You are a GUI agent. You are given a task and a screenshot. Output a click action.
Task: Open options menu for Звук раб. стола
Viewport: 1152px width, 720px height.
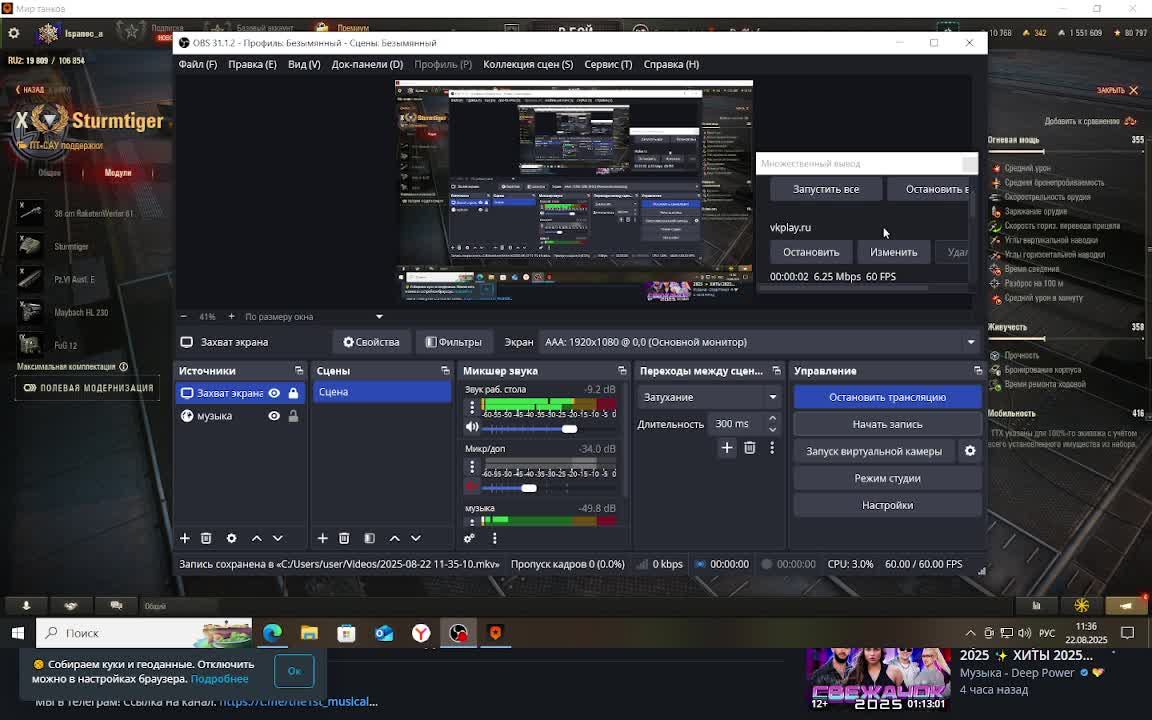point(472,407)
